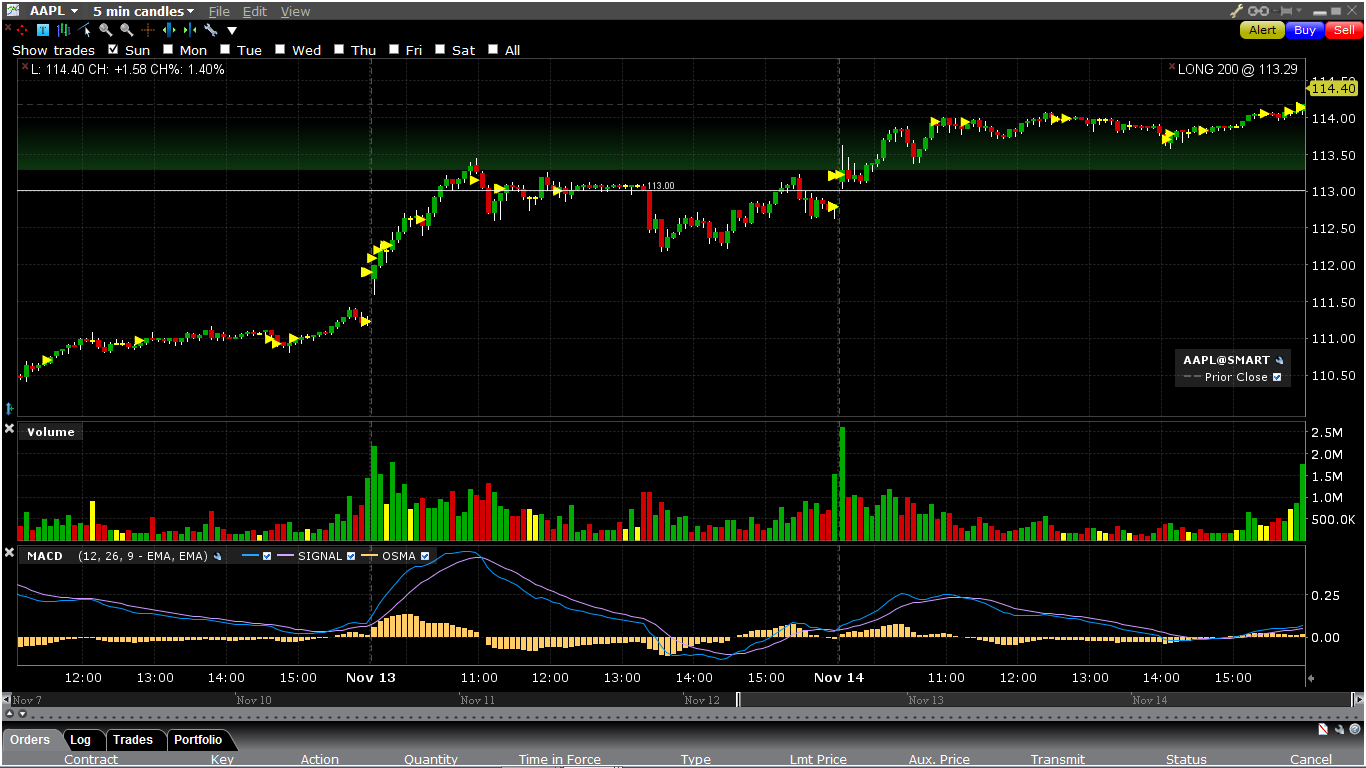
Task: Click the Lmt Price column header
Action: point(818,760)
